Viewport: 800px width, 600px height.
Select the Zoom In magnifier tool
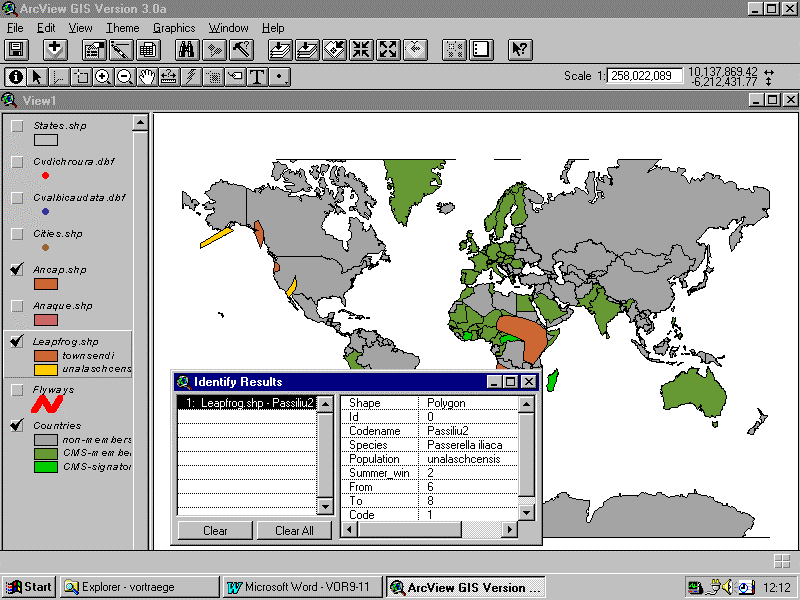pos(103,77)
